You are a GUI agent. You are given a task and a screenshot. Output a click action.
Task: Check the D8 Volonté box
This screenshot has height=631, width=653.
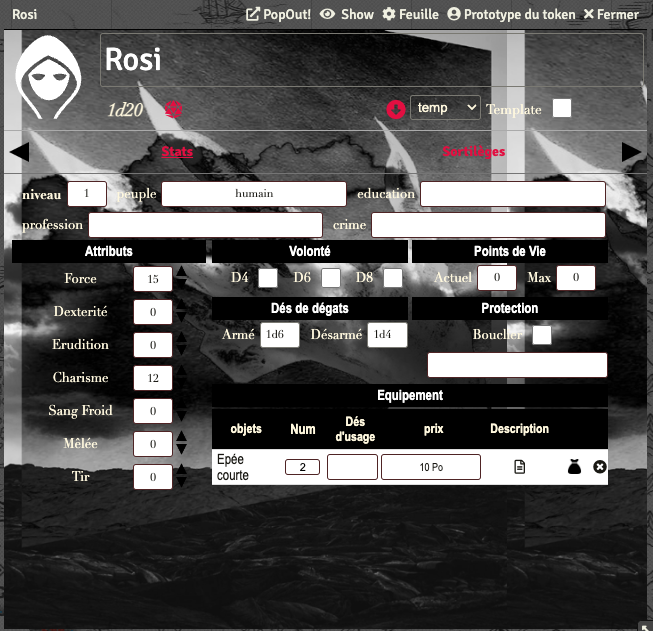pos(393,278)
